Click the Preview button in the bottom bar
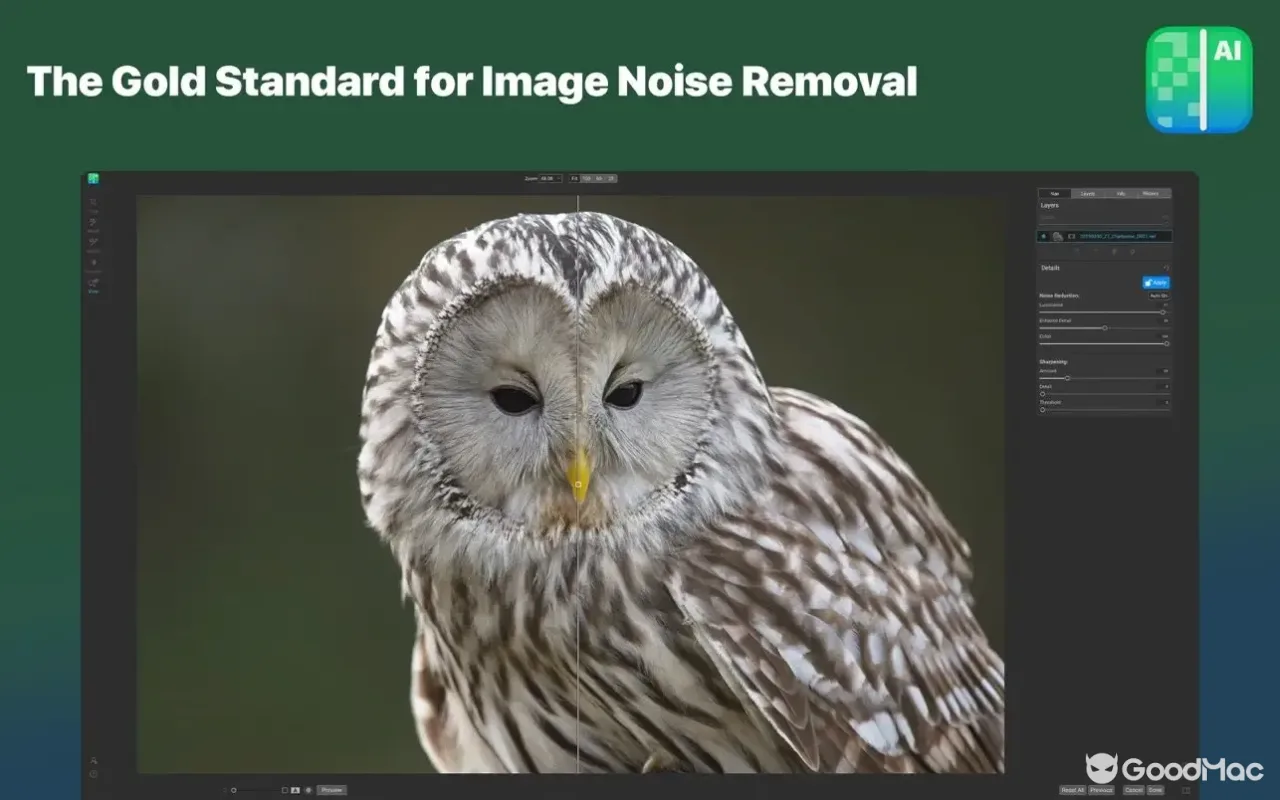Image resolution: width=1280 pixels, height=800 pixels. point(332,790)
